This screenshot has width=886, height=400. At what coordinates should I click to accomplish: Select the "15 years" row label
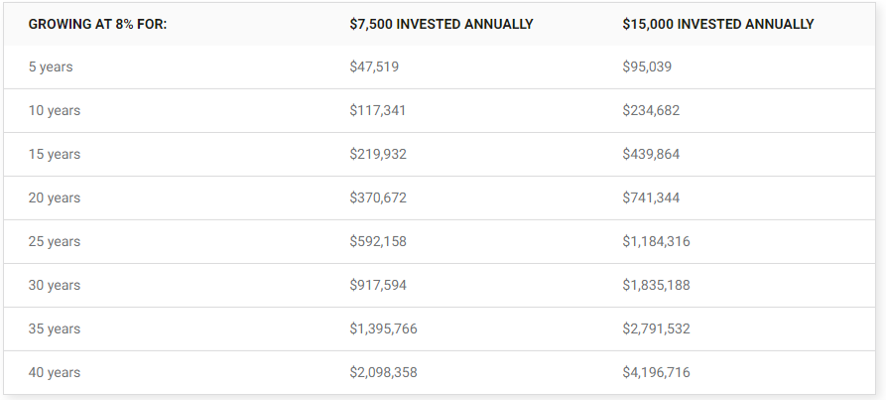pyautogui.click(x=54, y=154)
